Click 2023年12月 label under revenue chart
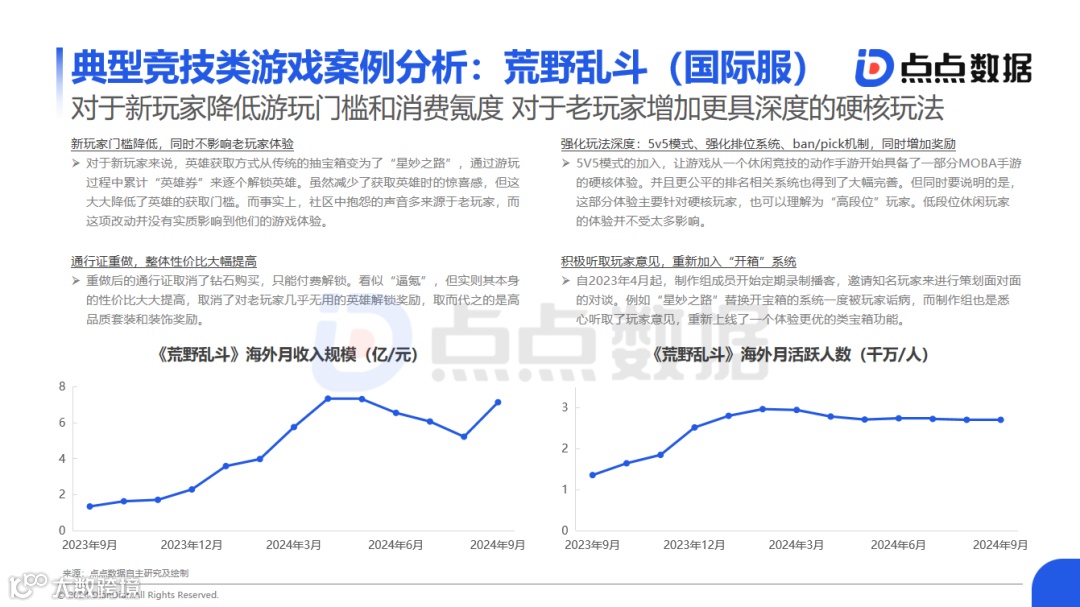 pos(191,545)
